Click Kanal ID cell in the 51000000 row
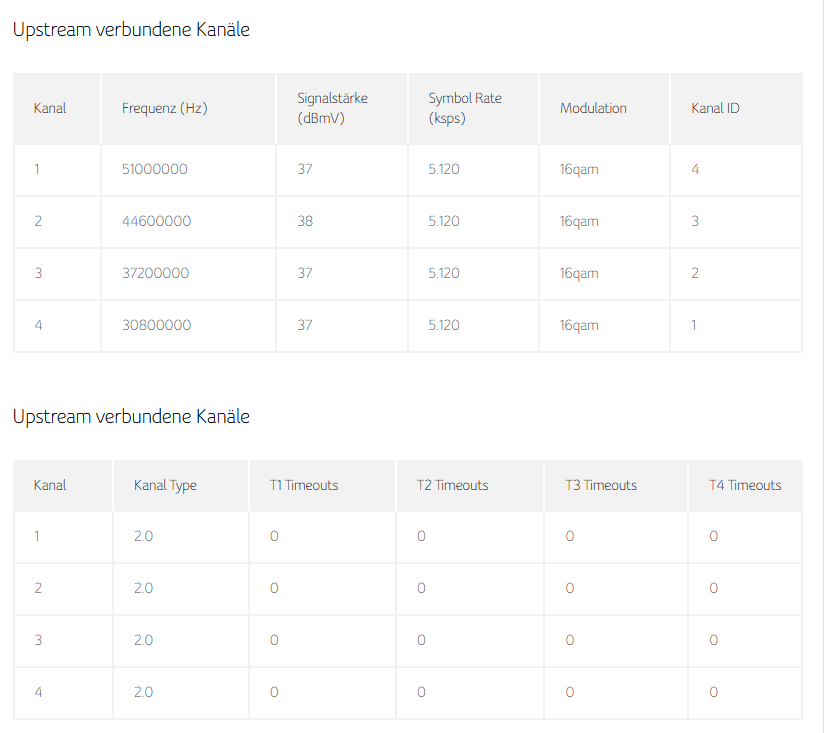The image size is (829, 733). pos(695,169)
